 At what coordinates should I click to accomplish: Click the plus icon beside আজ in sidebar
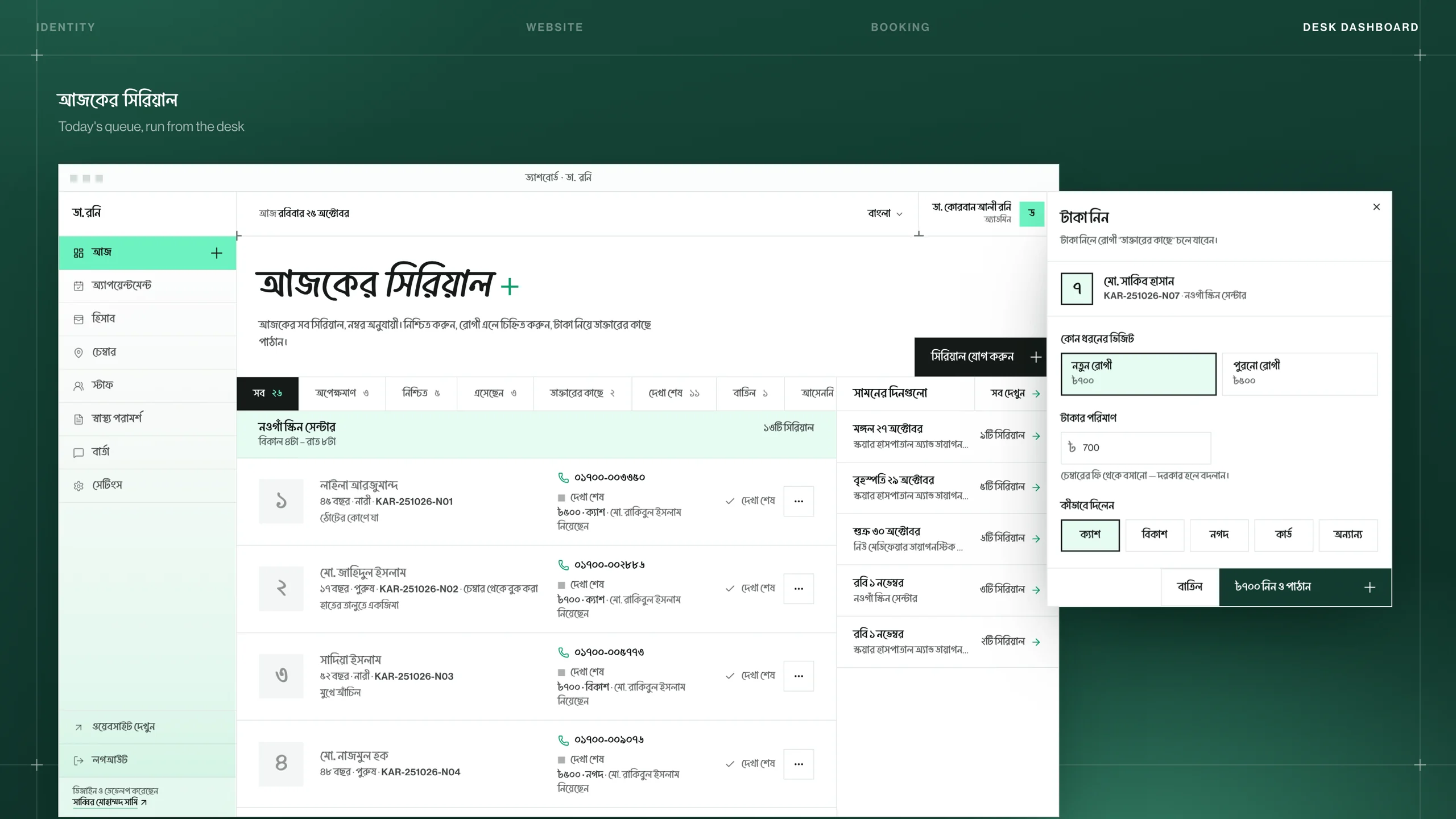[x=216, y=253]
